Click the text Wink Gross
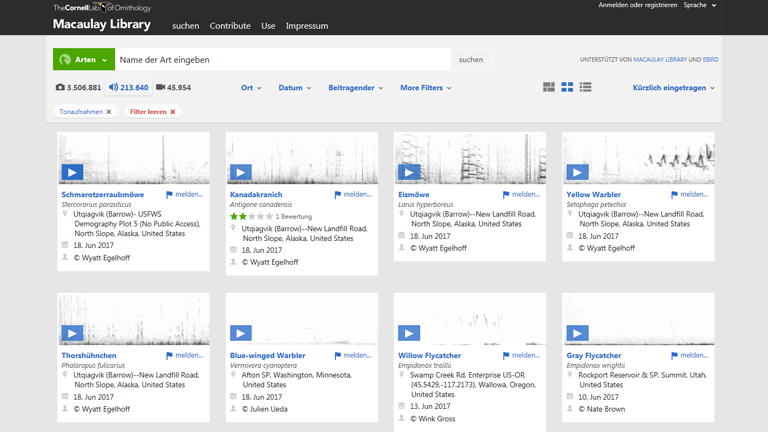 point(437,419)
